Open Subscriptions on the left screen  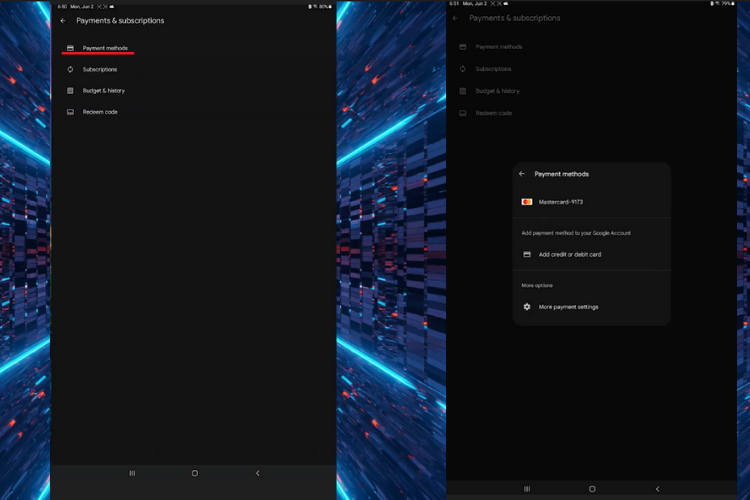tap(100, 69)
